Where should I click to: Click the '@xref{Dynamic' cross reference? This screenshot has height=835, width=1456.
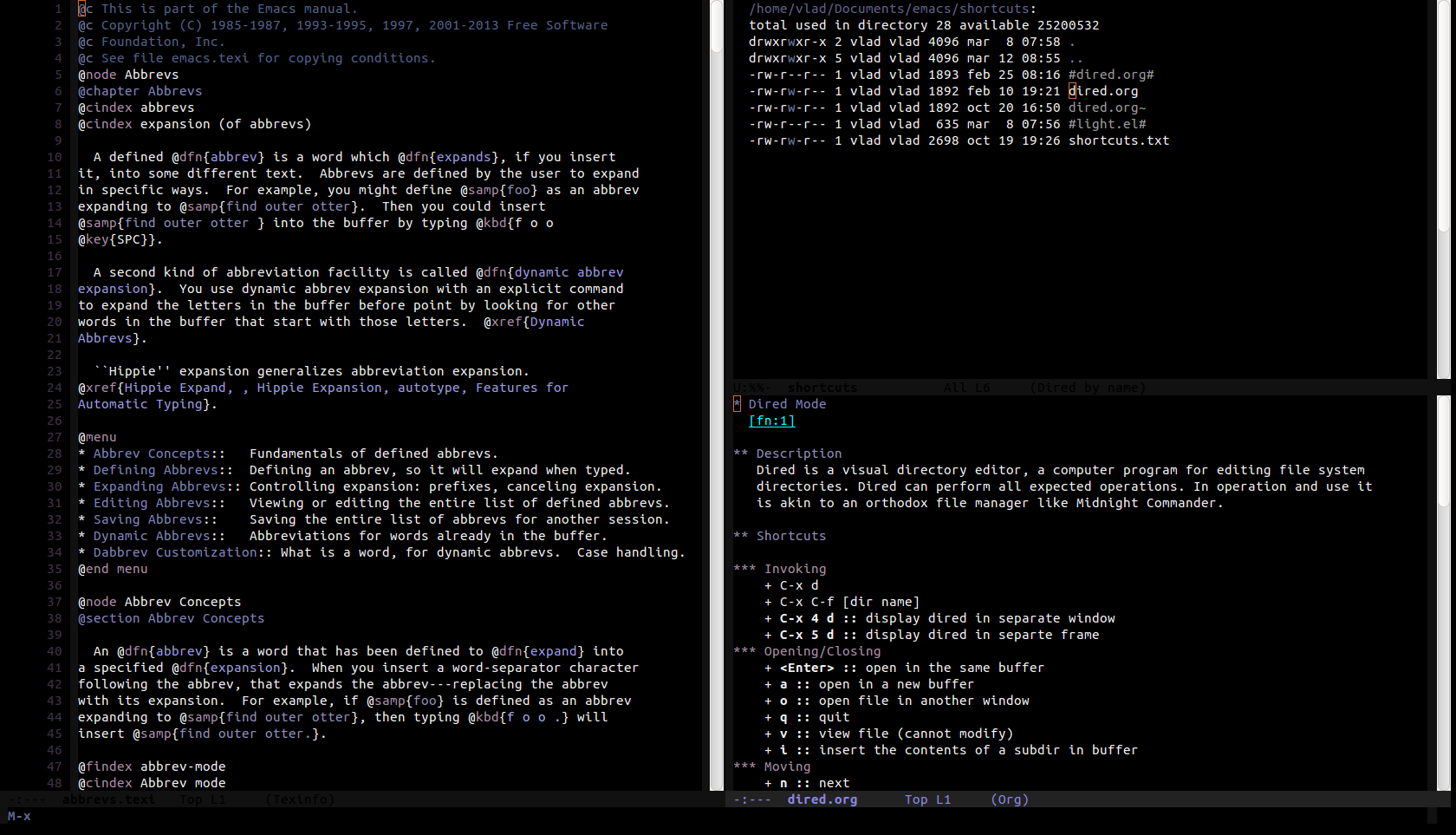534,322
